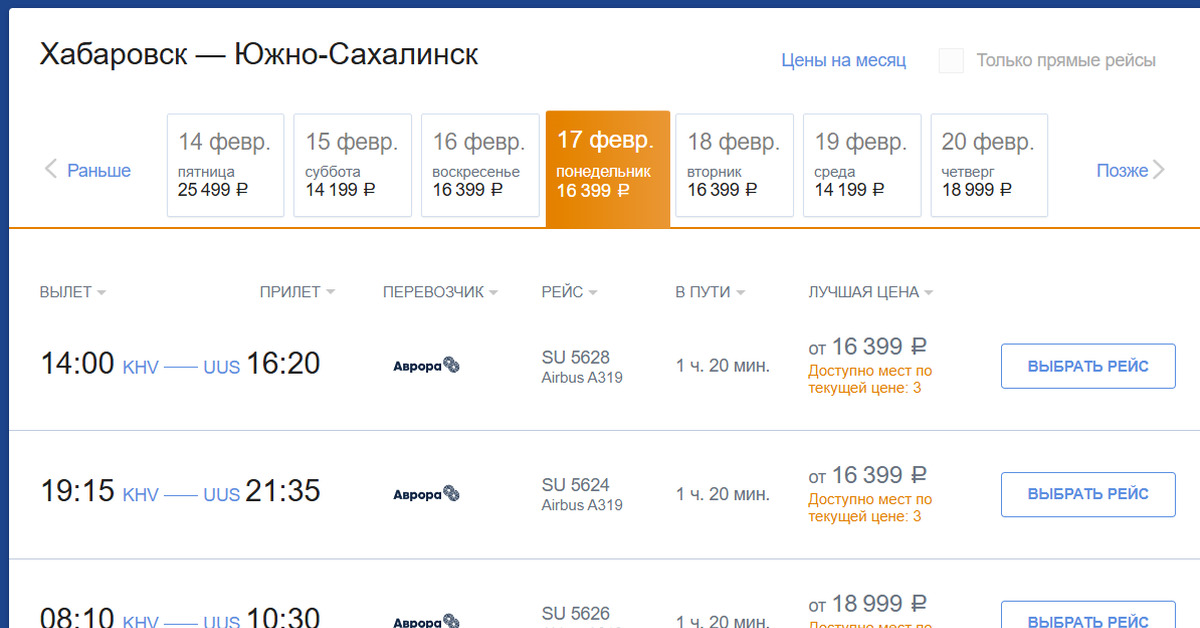Click the active 17 февр. понедельник tab
The height and width of the screenshot is (628, 1200).
607,165
